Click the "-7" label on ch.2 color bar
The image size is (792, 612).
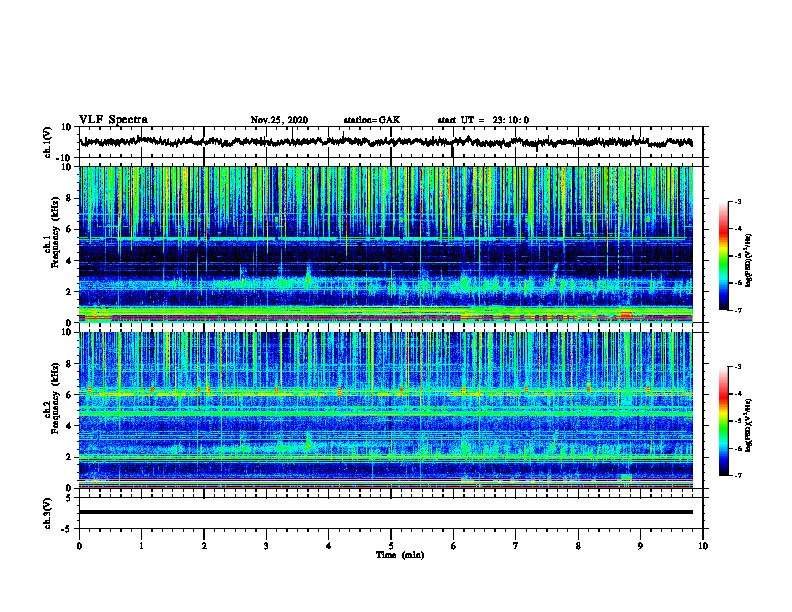point(737,475)
